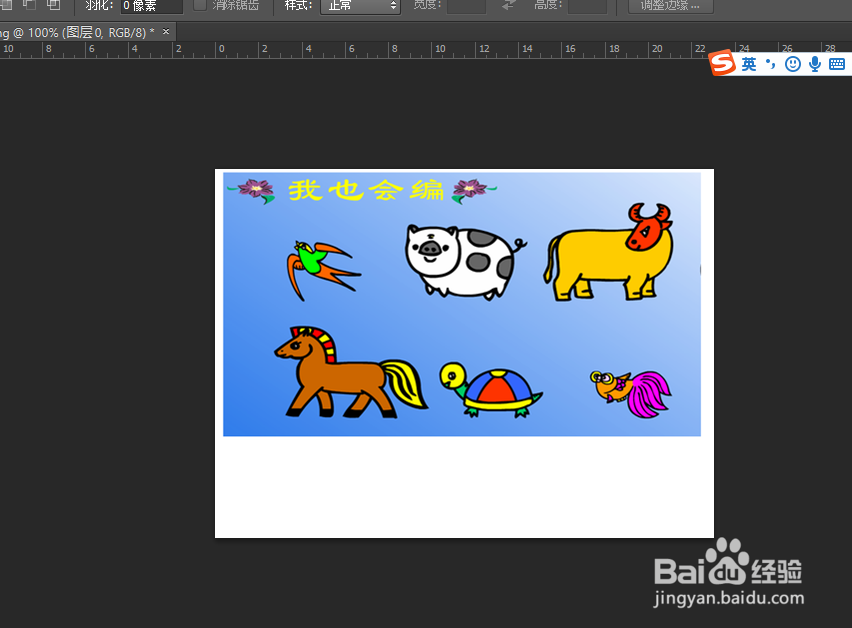Click the Sogou input method S logo
This screenshot has height=628, width=852.
(x=723, y=63)
